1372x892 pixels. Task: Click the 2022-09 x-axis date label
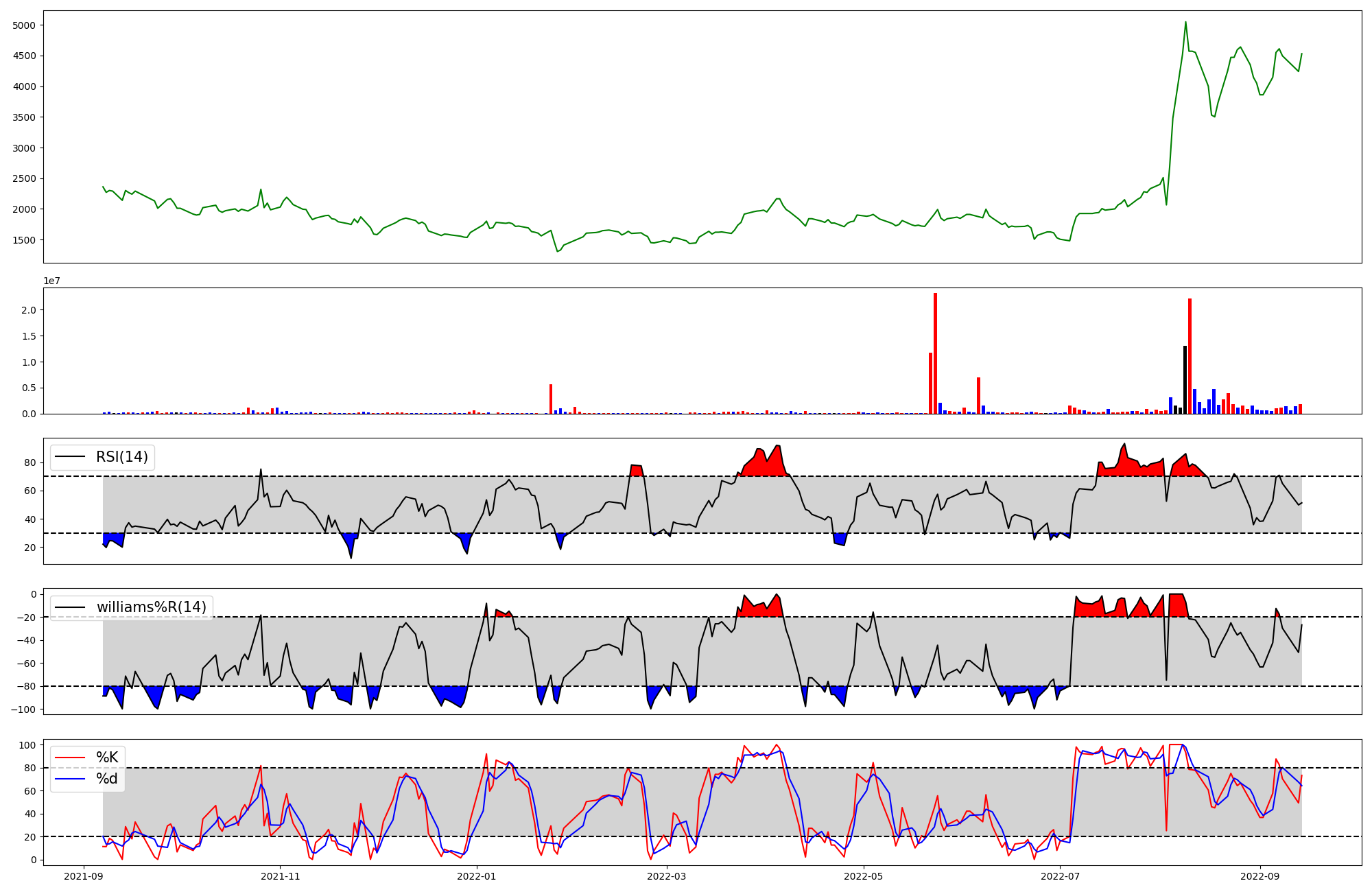tap(1260, 876)
